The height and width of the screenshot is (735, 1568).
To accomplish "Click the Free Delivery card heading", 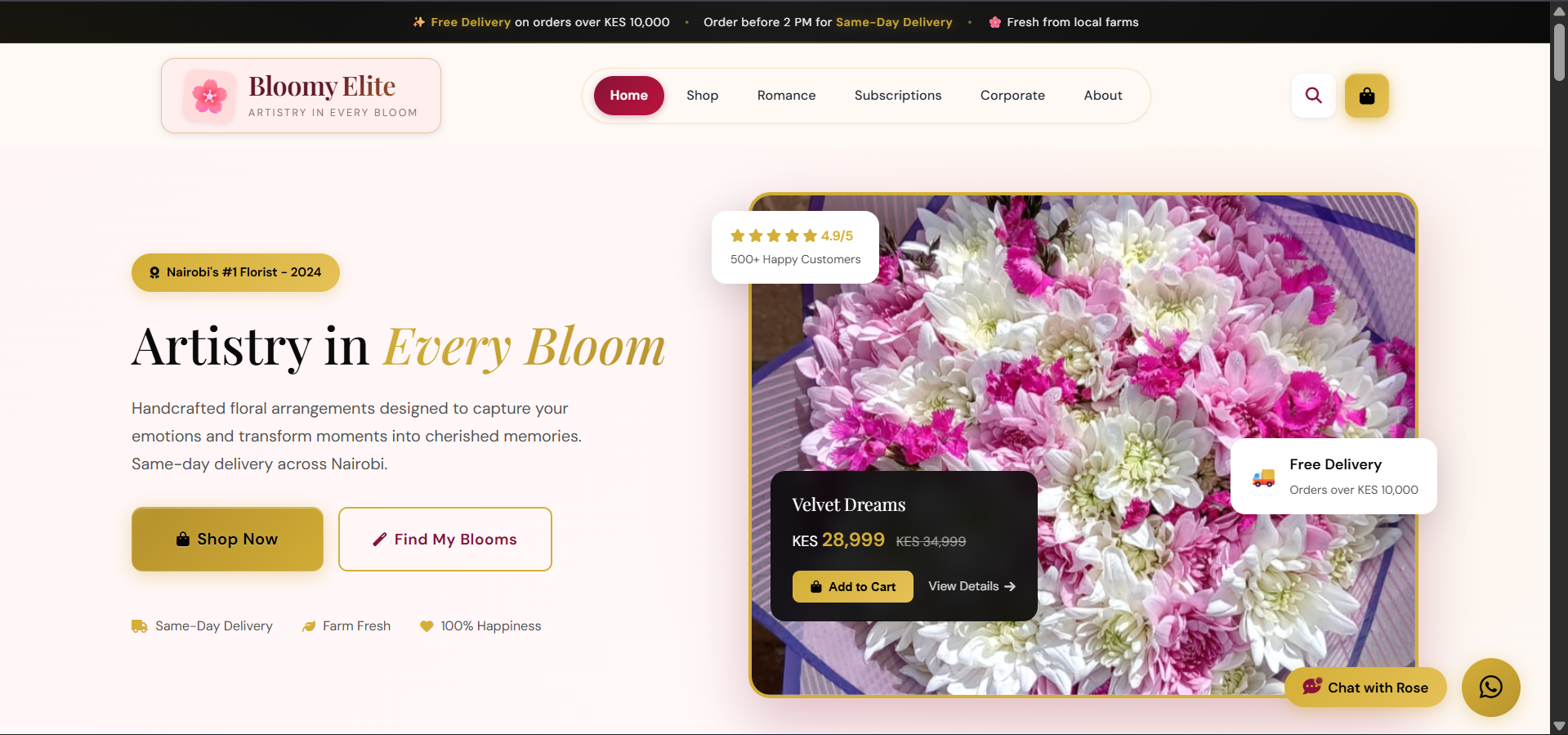I will [x=1335, y=464].
